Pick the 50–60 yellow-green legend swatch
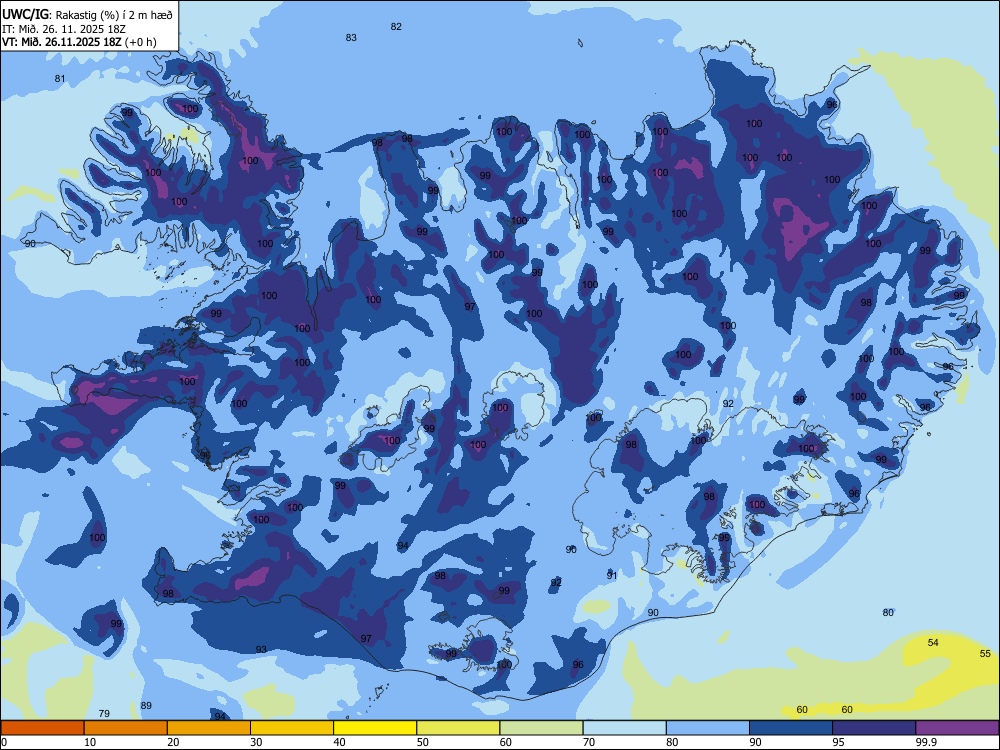Image resolution: width=1000 pixels, height=750 pixels. tap(458, 728)
